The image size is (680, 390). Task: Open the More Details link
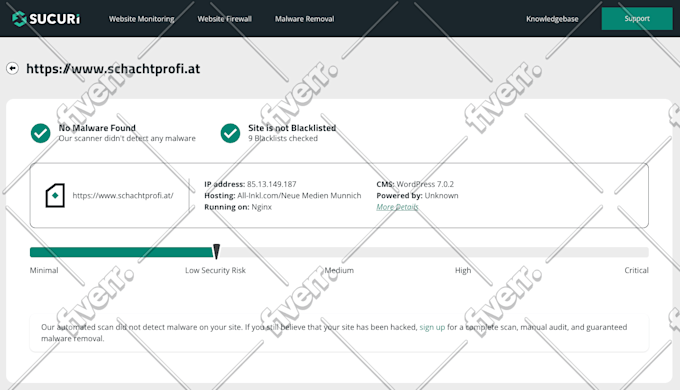[397, 207]
